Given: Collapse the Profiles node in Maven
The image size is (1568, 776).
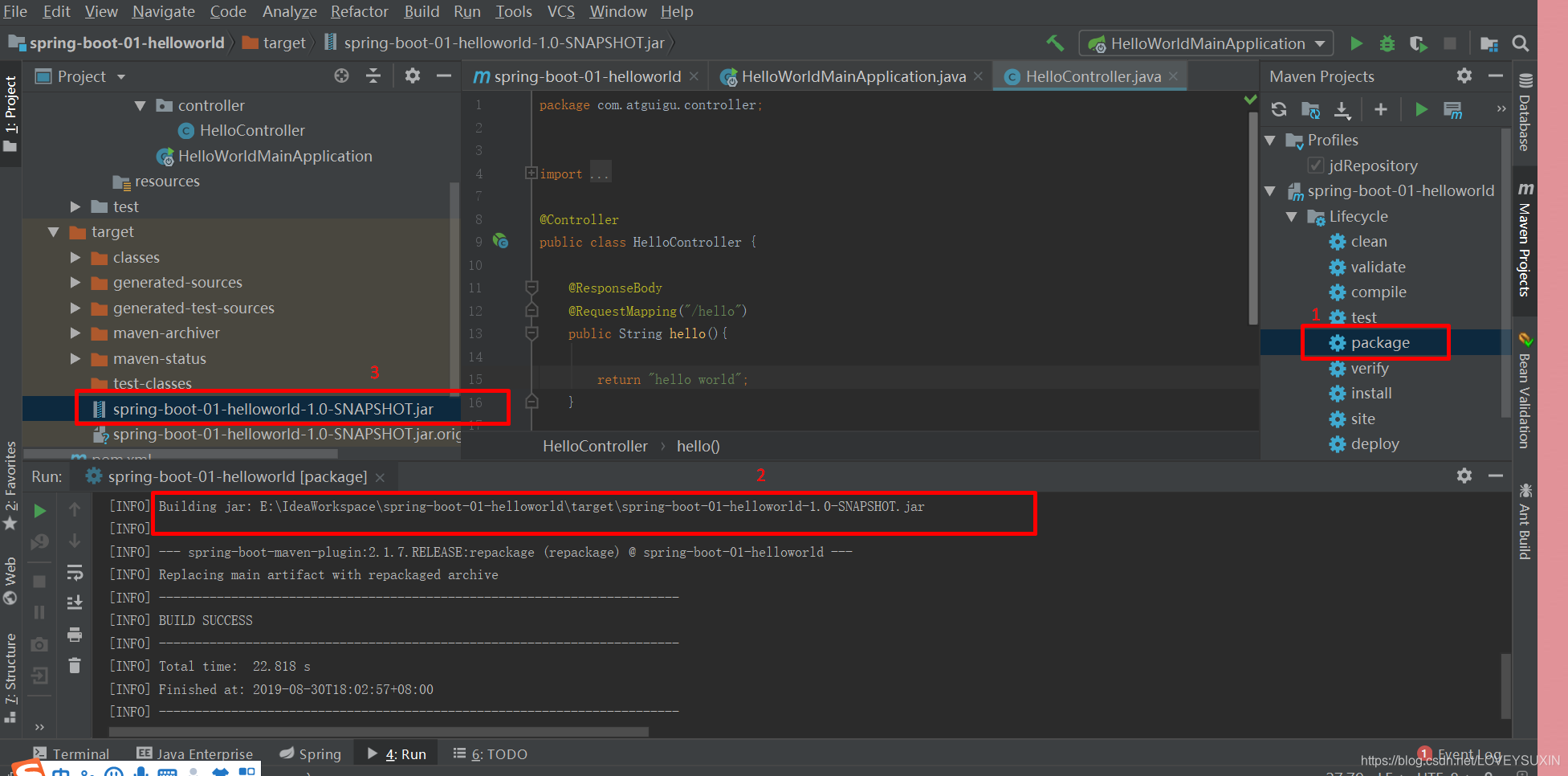Looking at the screenshot, I should coord(1270,140).
